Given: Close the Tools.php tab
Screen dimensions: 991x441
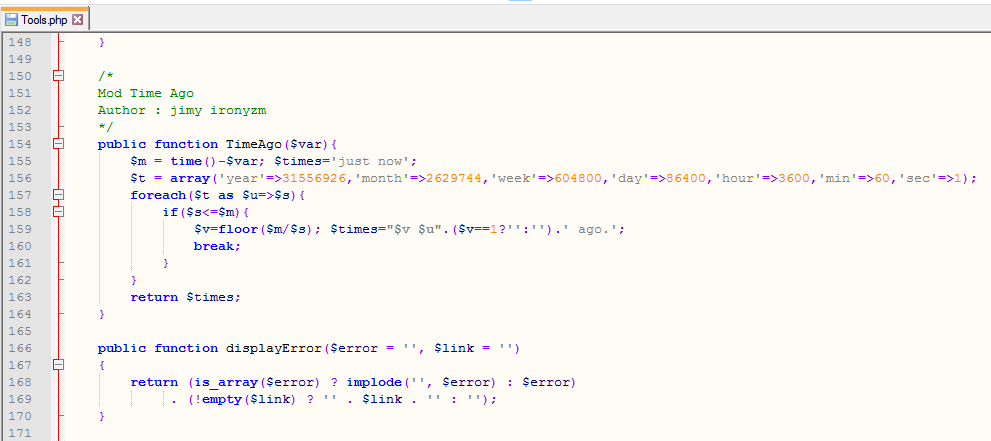Looking at the screenshot, I should point(78,20).
